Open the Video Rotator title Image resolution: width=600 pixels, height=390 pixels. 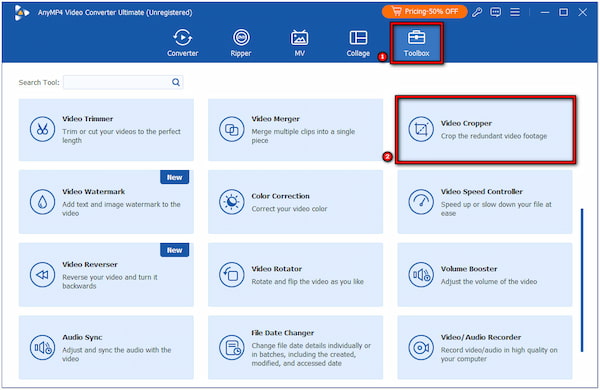277,269
